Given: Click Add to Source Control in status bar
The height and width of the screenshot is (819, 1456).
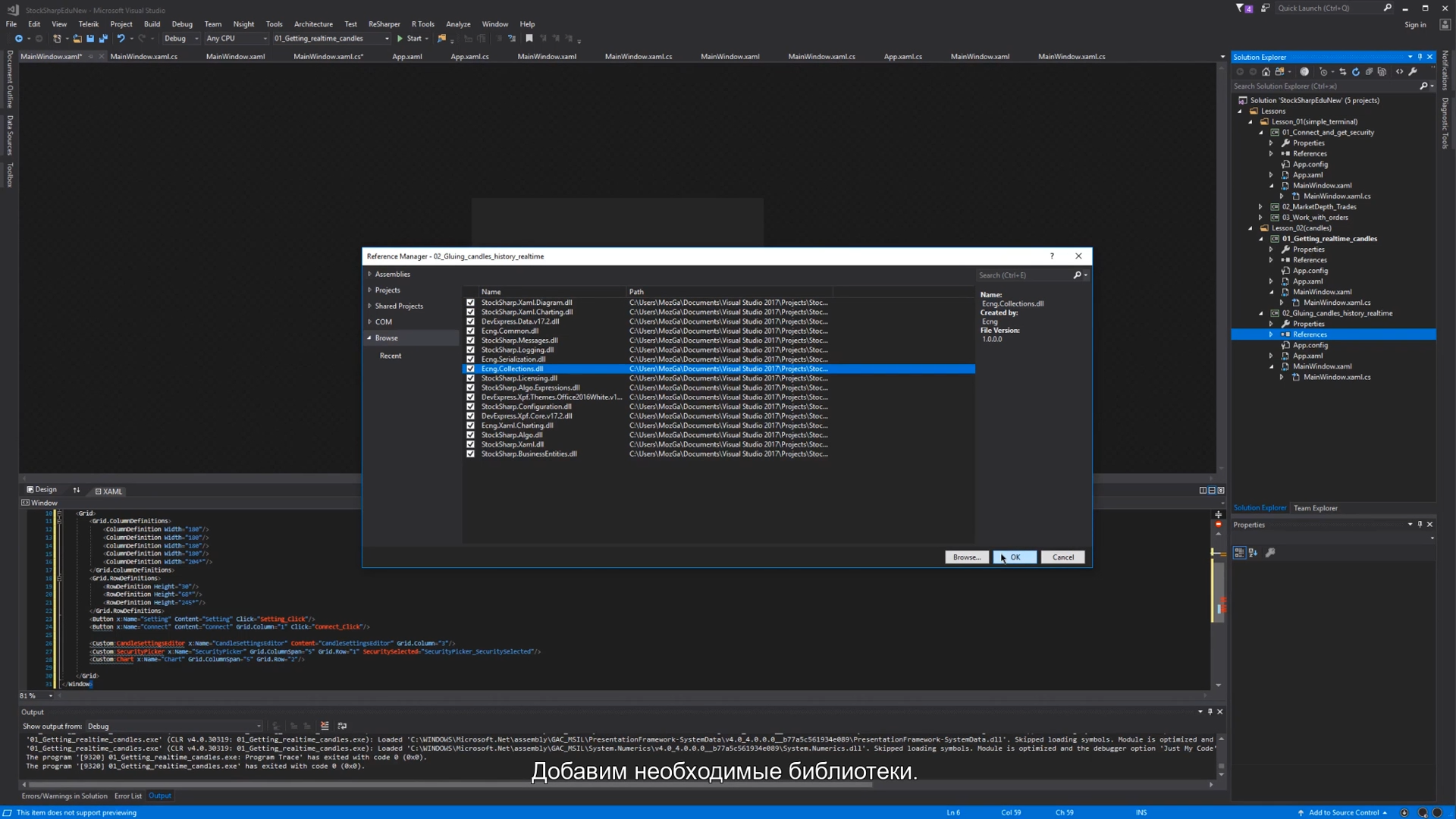Looking at the screenshot, I should 1343,813.
